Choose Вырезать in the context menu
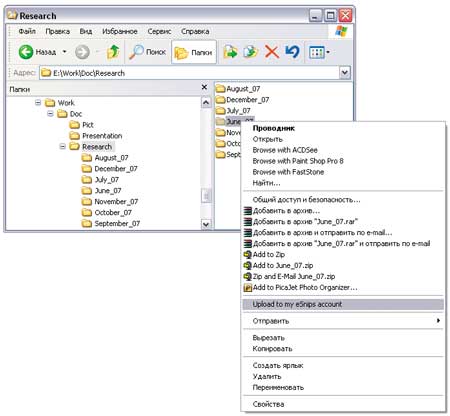The image size is (450, 416). tap(343, 338)
